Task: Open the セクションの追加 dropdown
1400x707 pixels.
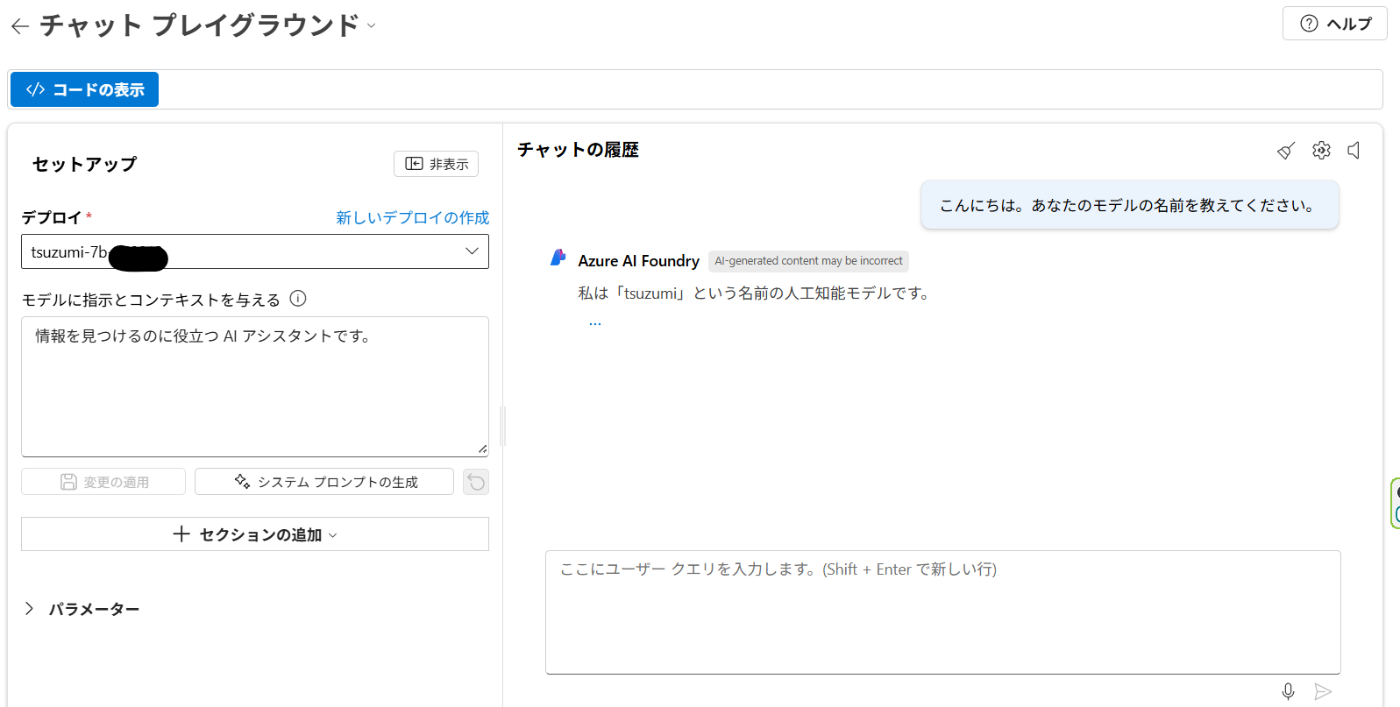Action: pyautogui.click(x=255, y=534)
